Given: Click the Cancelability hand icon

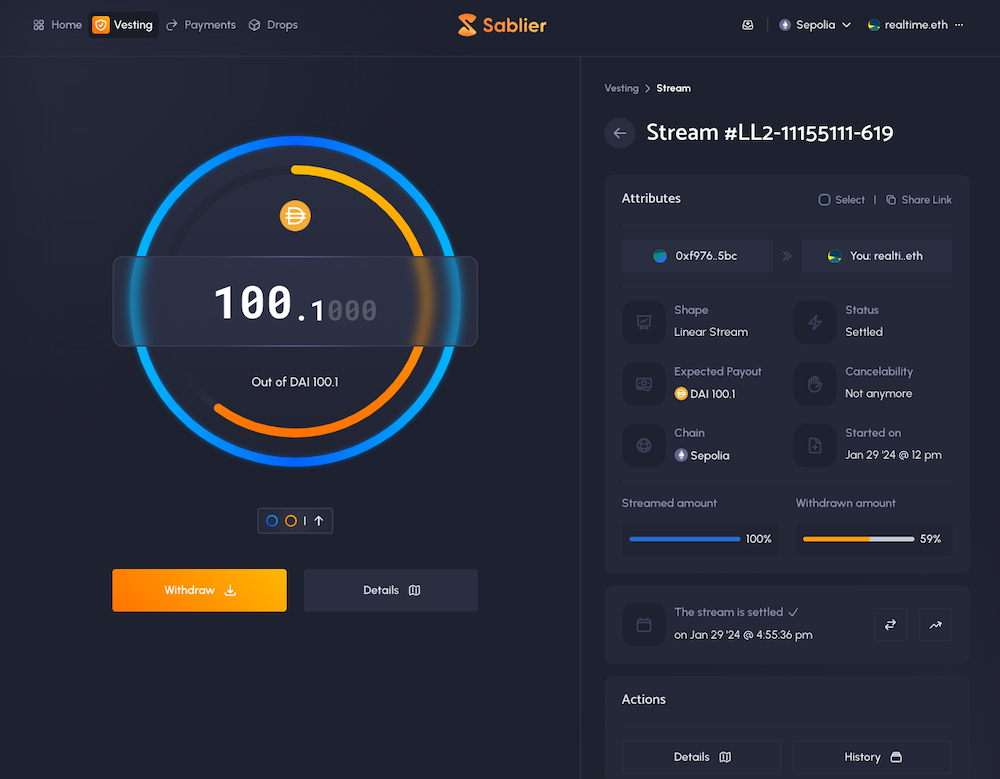Looking at the screenshot, I should [x=814, y=383].
